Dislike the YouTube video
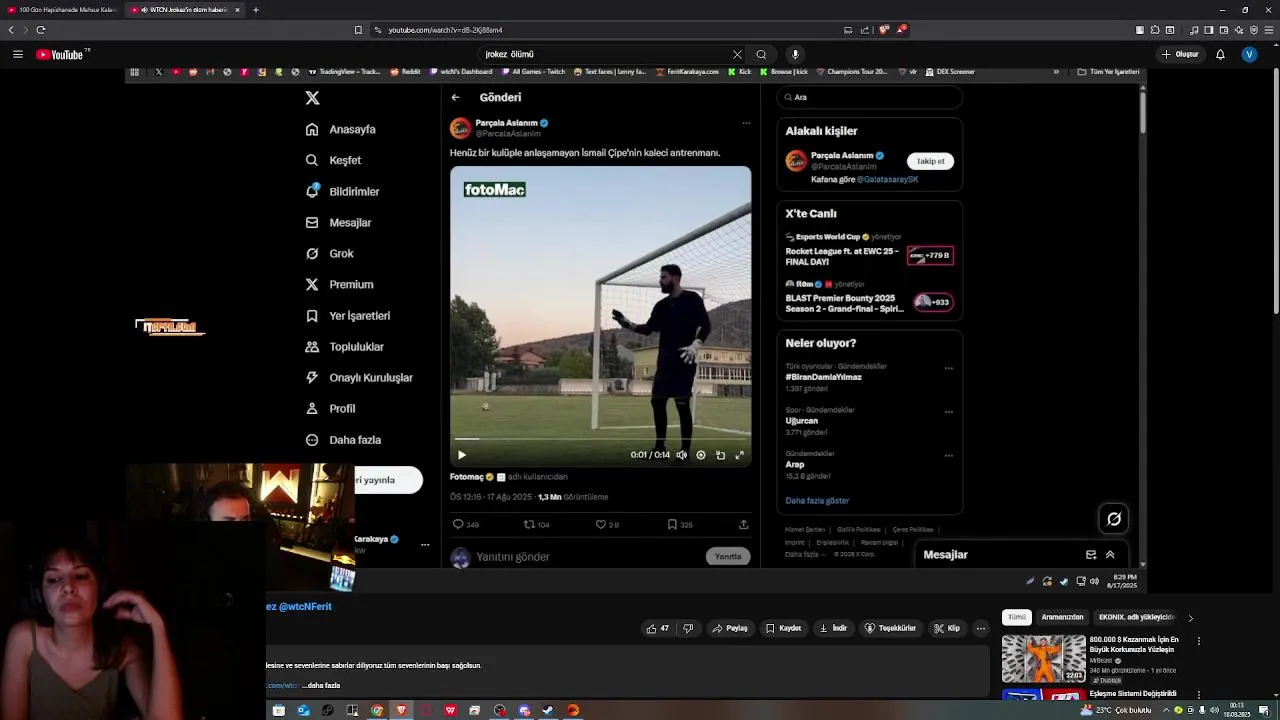1280x720 pixels. click(688, 628)
